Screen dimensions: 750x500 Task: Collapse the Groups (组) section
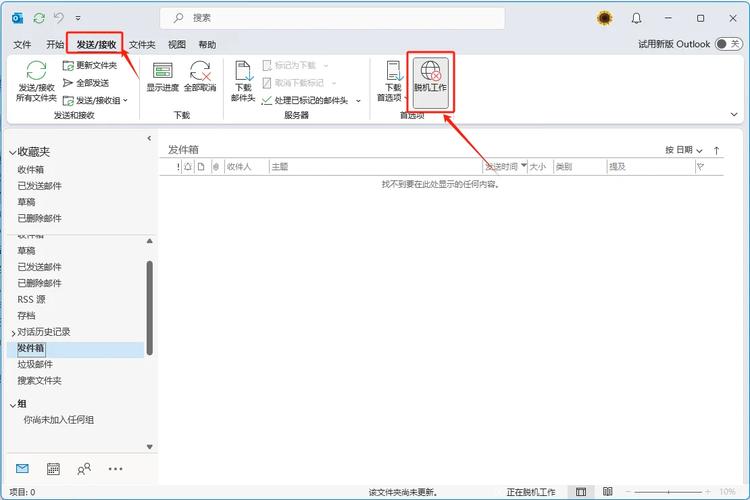(12, 405)
